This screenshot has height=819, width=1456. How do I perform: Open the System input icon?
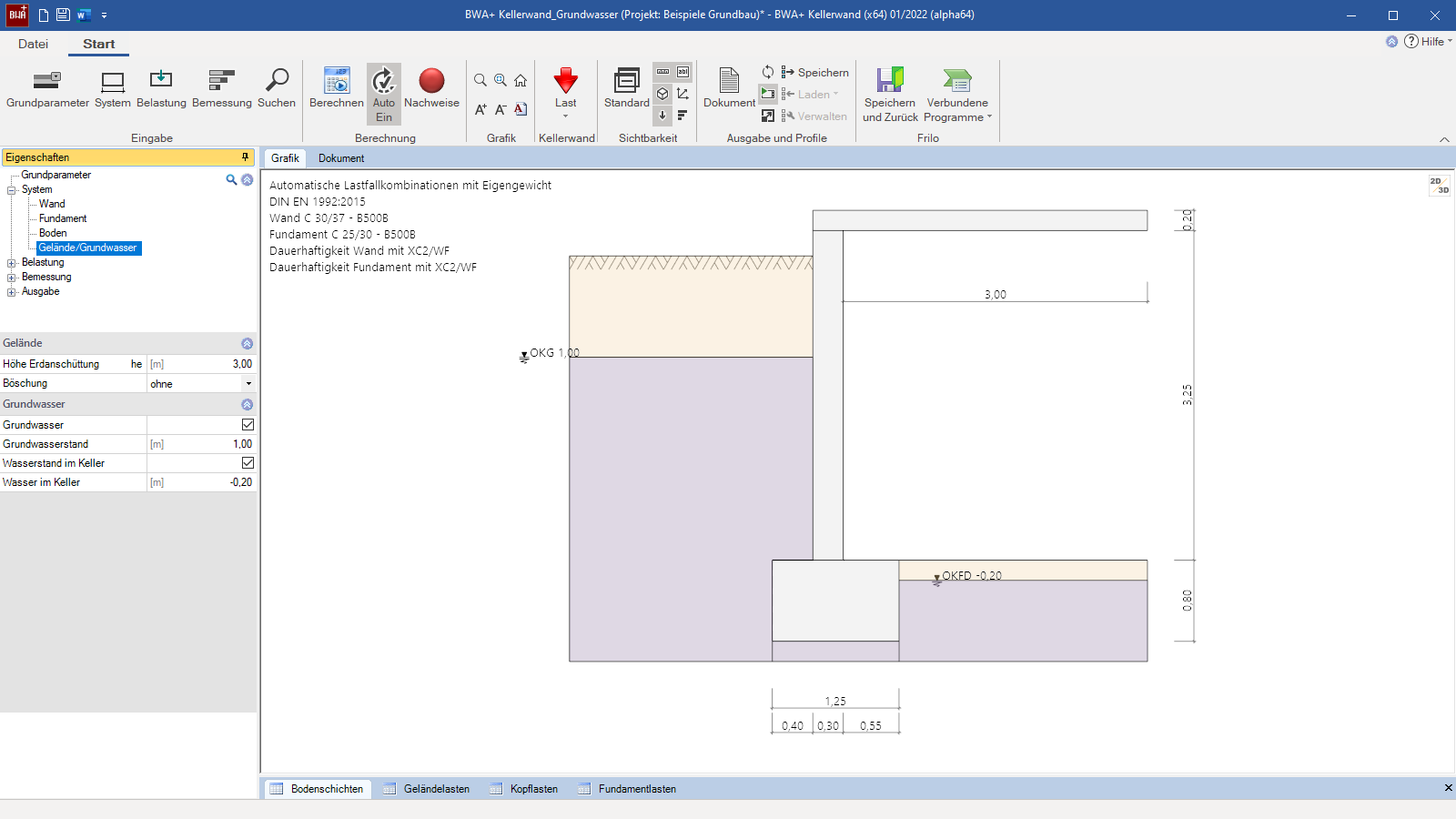click(113, 88)
